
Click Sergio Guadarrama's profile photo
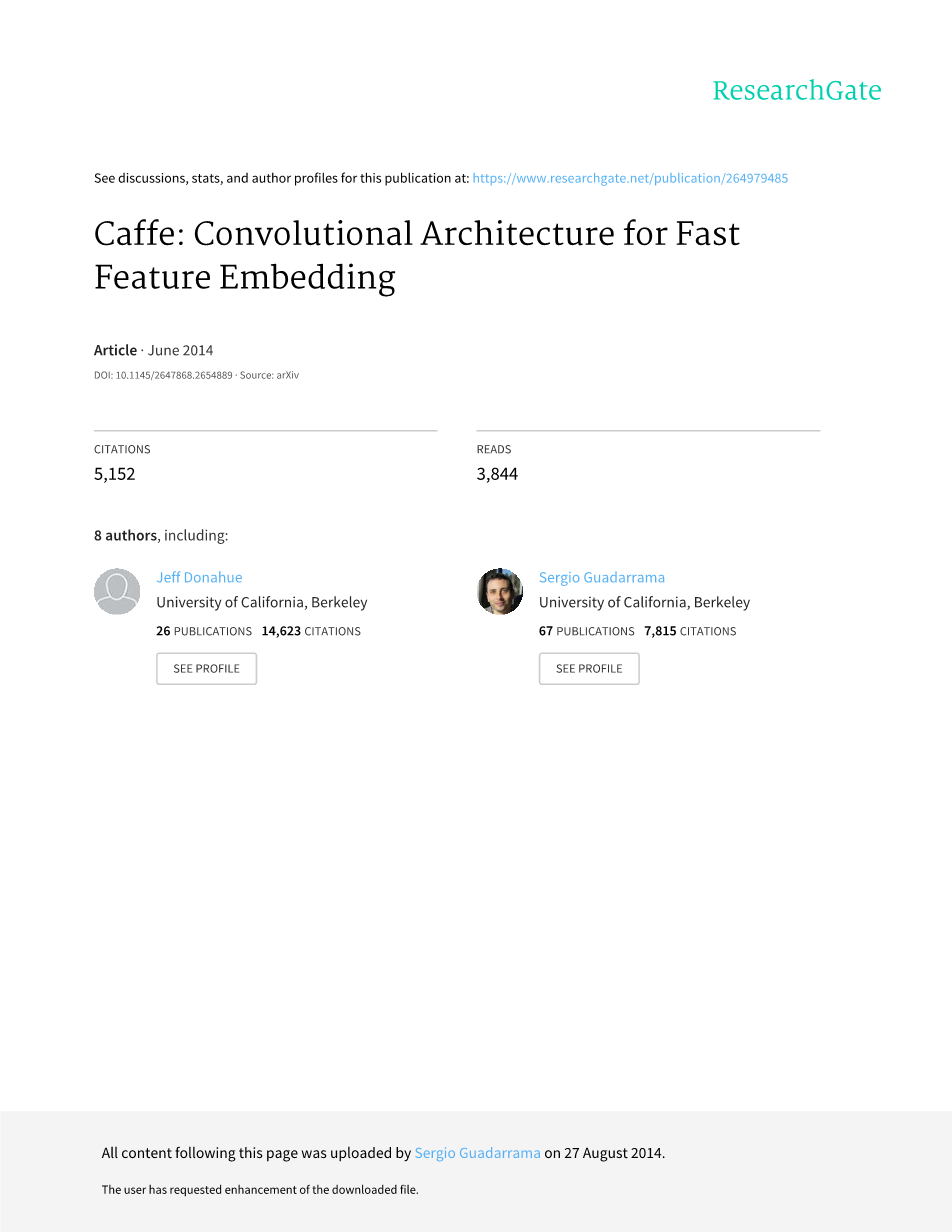pos(500,591)
